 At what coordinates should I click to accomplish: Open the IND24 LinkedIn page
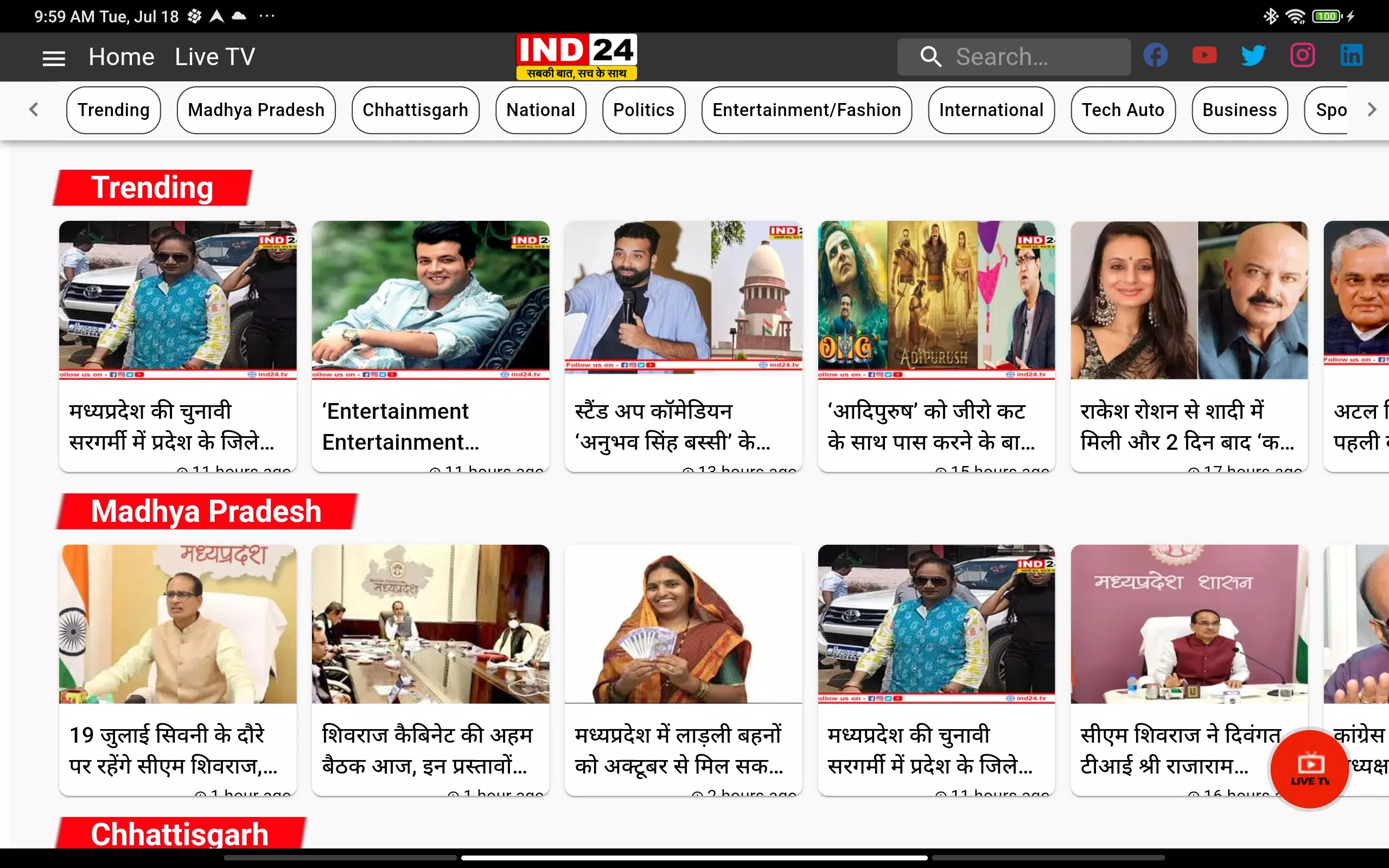tap(1351, 56)
